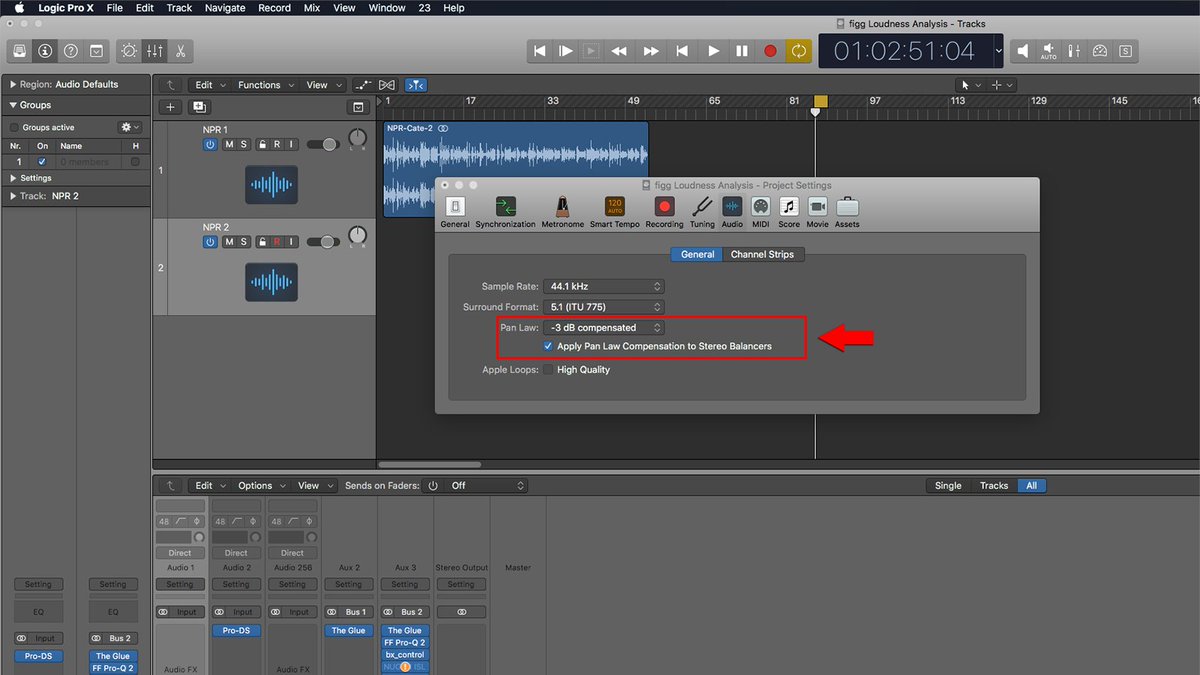The height and width of the screenshot is (675, 1200).
Task: Expand the group Settings disclosure triangle
Action: [x=13, y=178]
